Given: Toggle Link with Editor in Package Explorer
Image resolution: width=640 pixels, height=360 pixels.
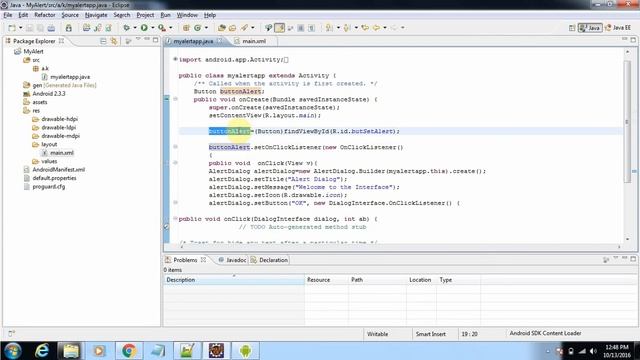Looking at the screenshot, I should [113, 41].
